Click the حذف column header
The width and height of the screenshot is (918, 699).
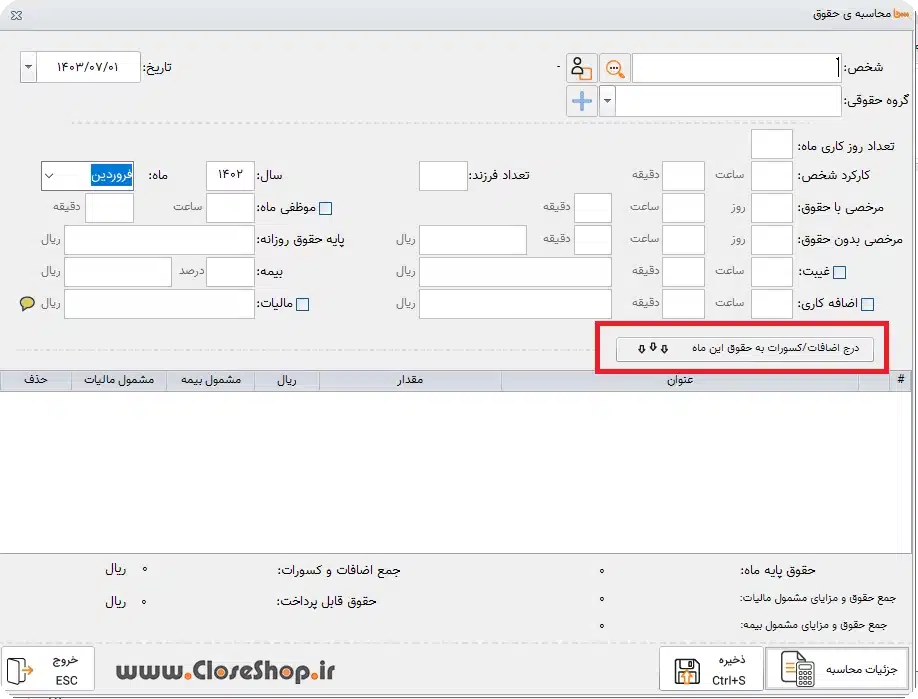(36, 381)
